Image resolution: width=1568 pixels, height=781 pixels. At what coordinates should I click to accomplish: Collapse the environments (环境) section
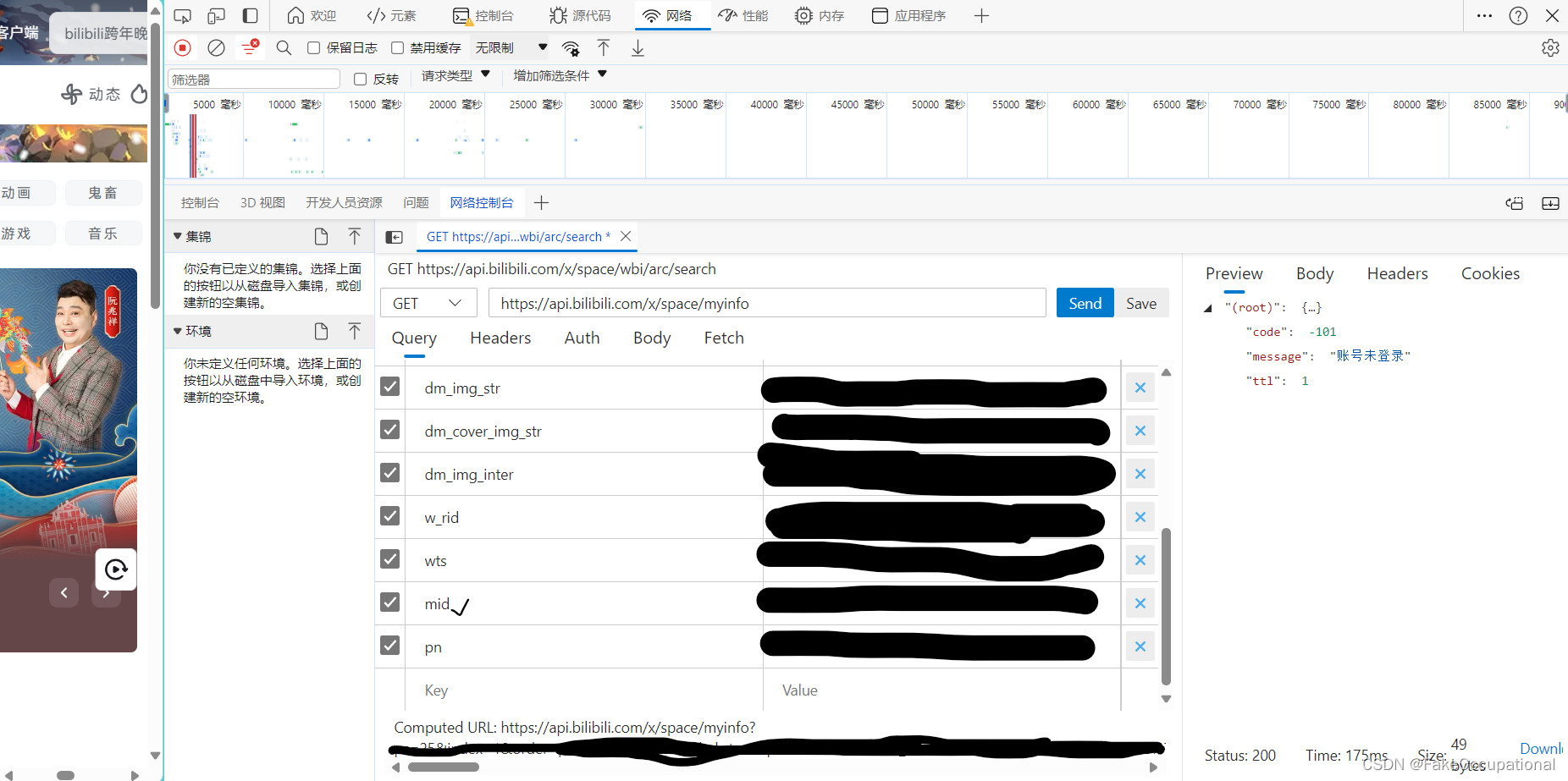pos(178,332)
